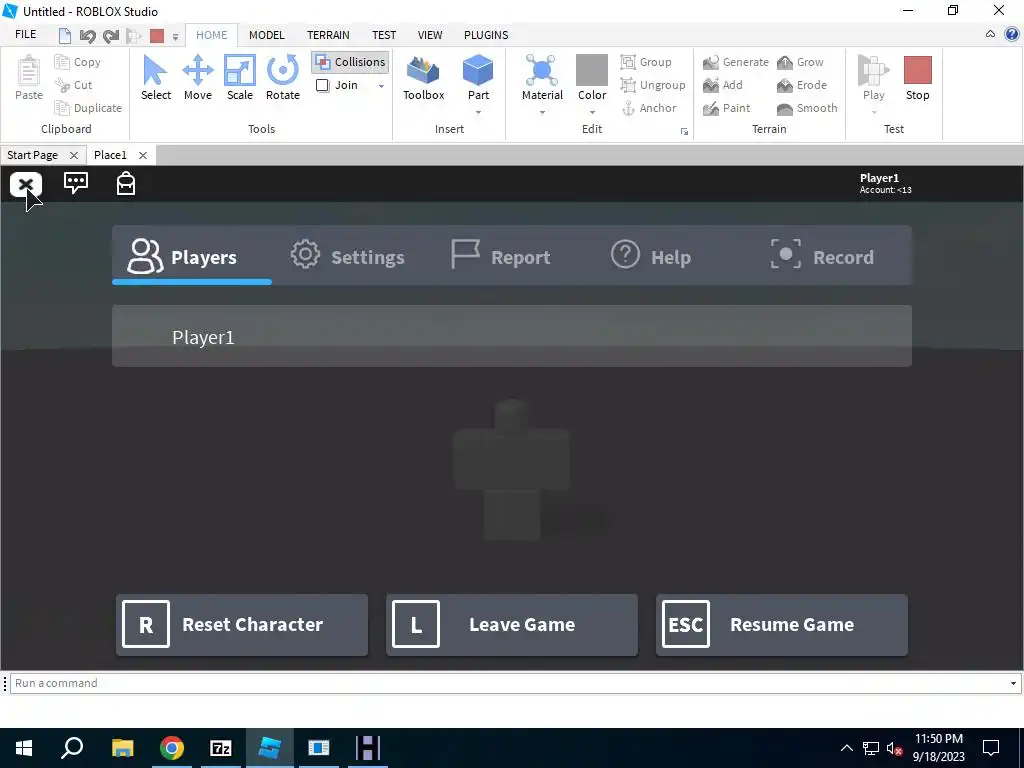Expand the command bar history dropdown
This screenshot has height=768, width=1024.
tap(1013, 683)
